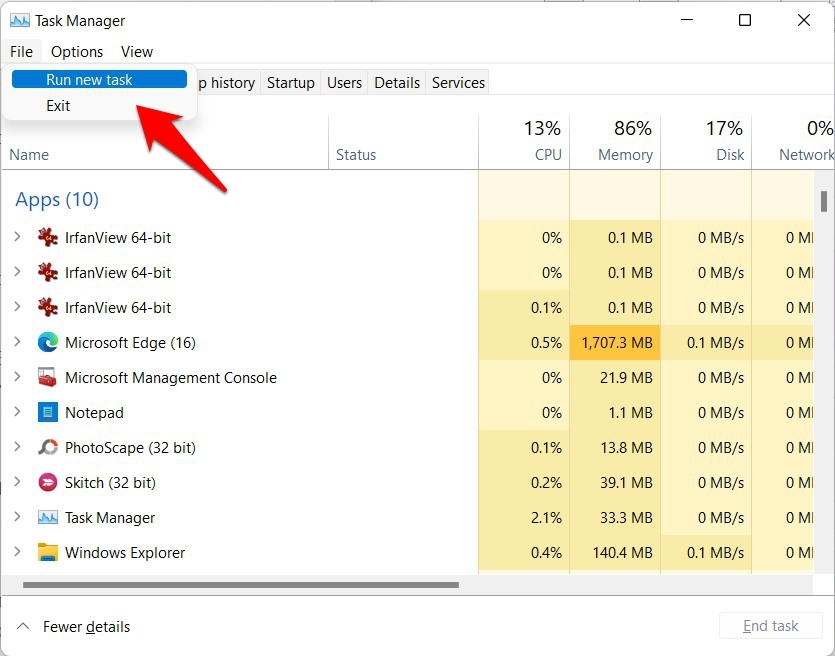
Task: Select the PhotoScape (32 bit) row name
Action: click(130, 448)
